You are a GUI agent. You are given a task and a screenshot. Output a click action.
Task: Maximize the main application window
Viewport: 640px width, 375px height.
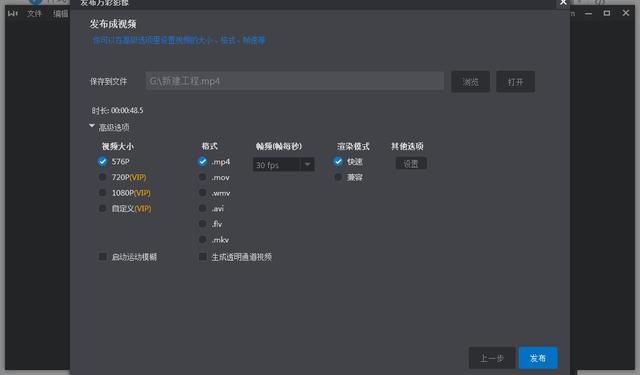pos(607,13)
